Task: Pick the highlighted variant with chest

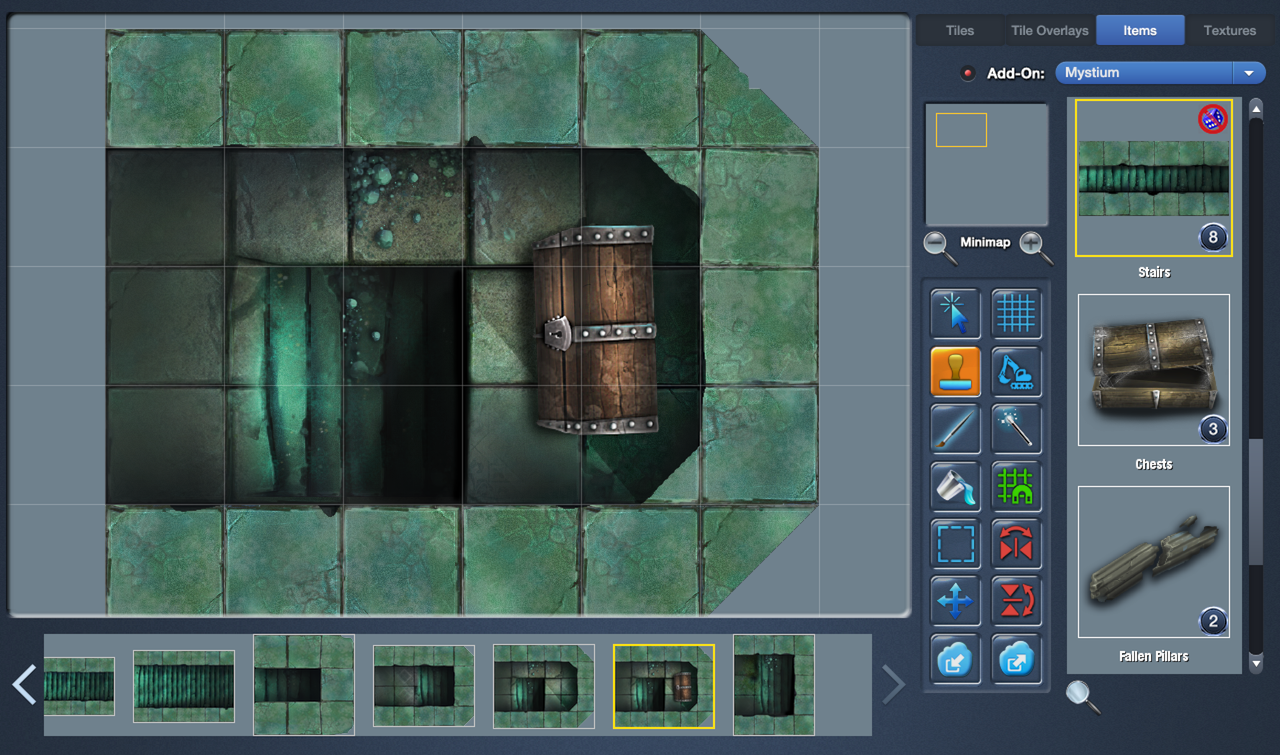Action: tap(664, 686)
